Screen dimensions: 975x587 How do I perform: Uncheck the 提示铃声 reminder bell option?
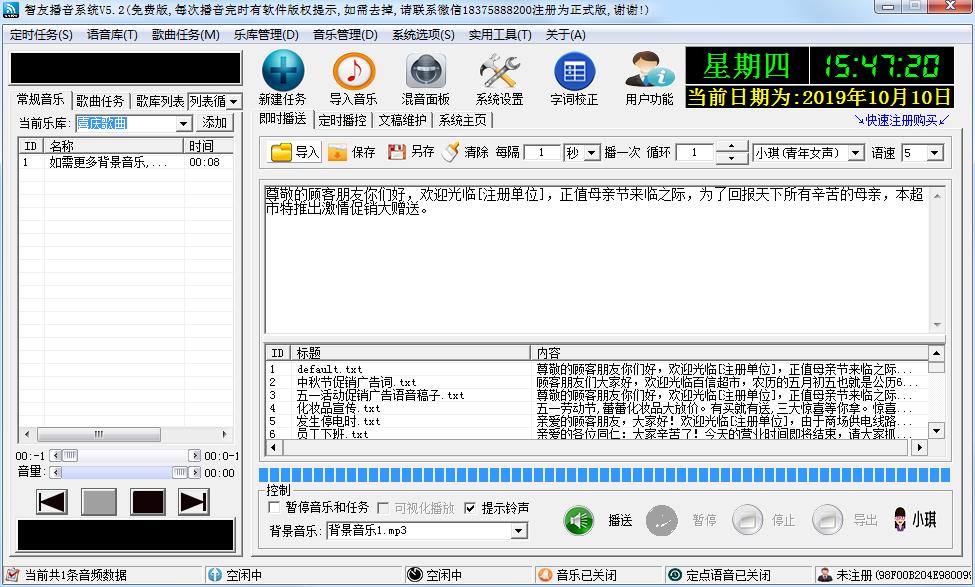coord(470,507)
